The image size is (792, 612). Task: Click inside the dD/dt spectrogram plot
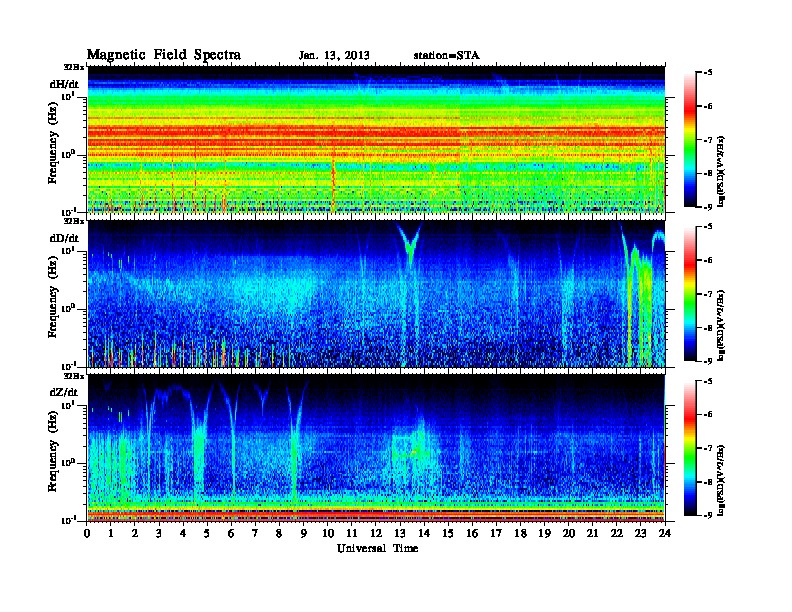(376, 294)
